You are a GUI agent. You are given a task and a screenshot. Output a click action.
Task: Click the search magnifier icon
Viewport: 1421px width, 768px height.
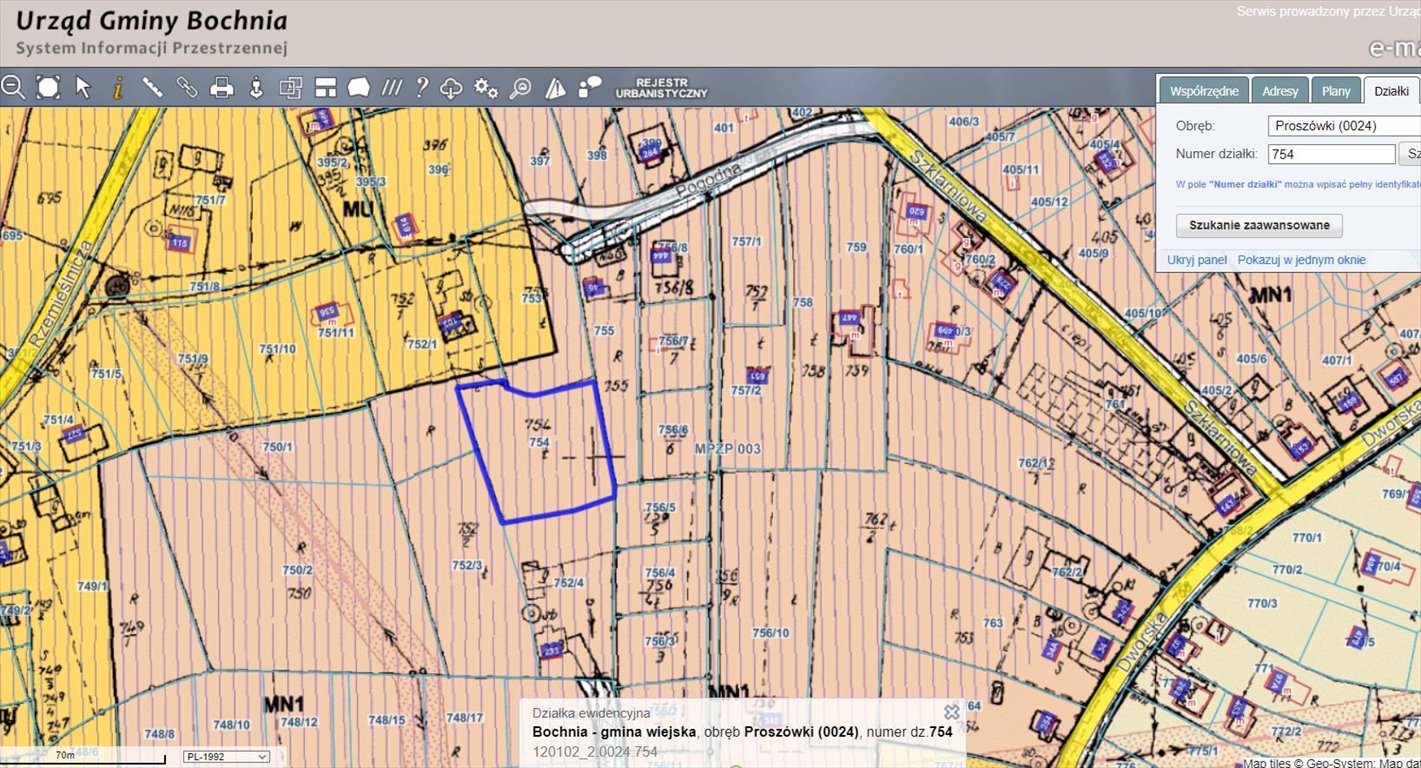520,88
